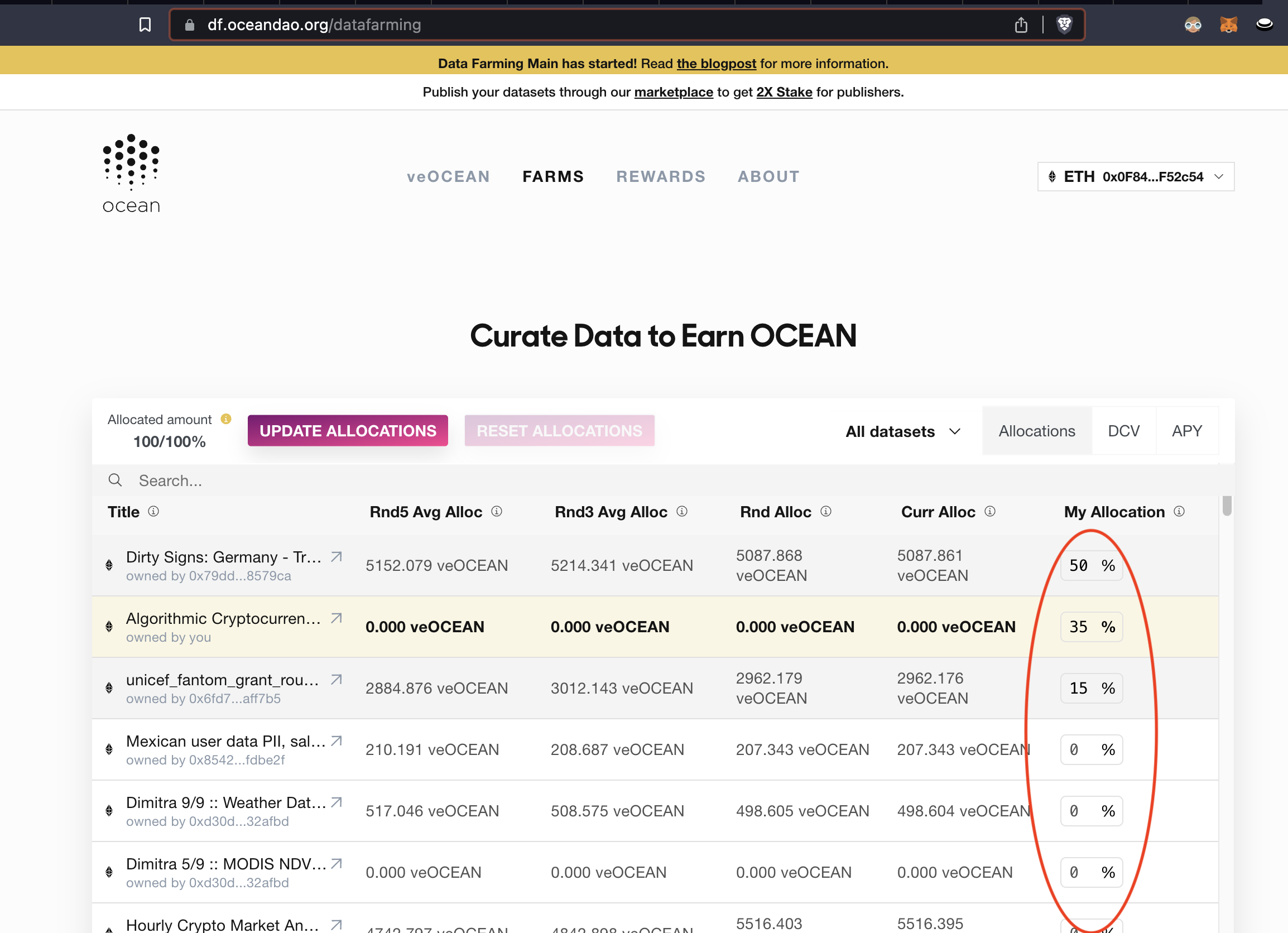Open the 2X Stake link
The height and width of the screenshot is (933, 1288).
(x=784, y=92)
